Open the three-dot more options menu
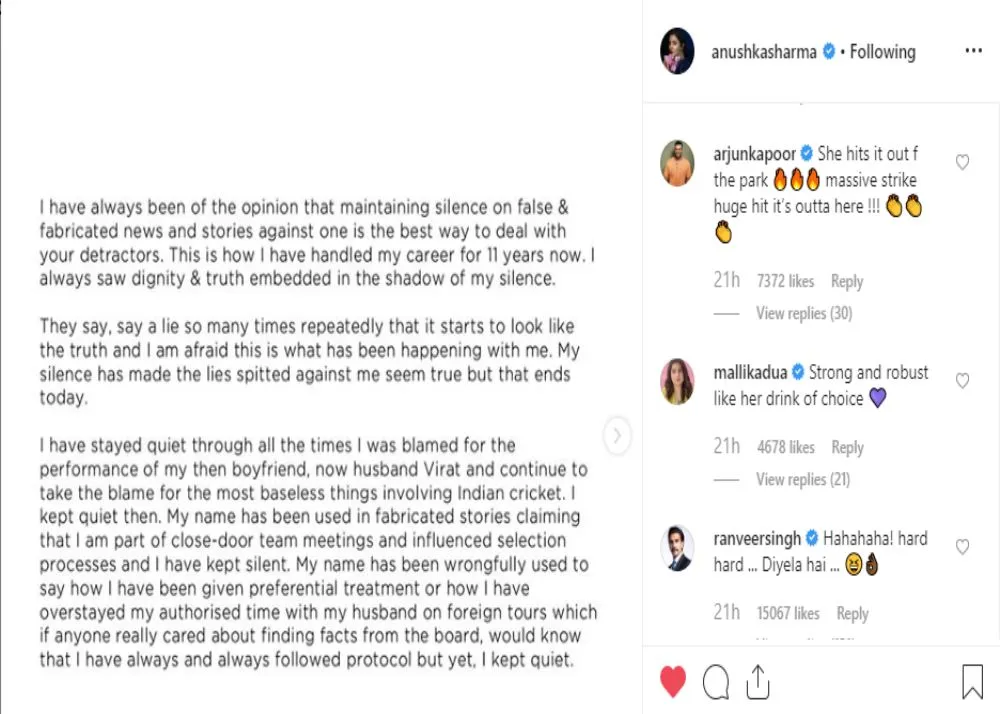 [x=973, y=52]
